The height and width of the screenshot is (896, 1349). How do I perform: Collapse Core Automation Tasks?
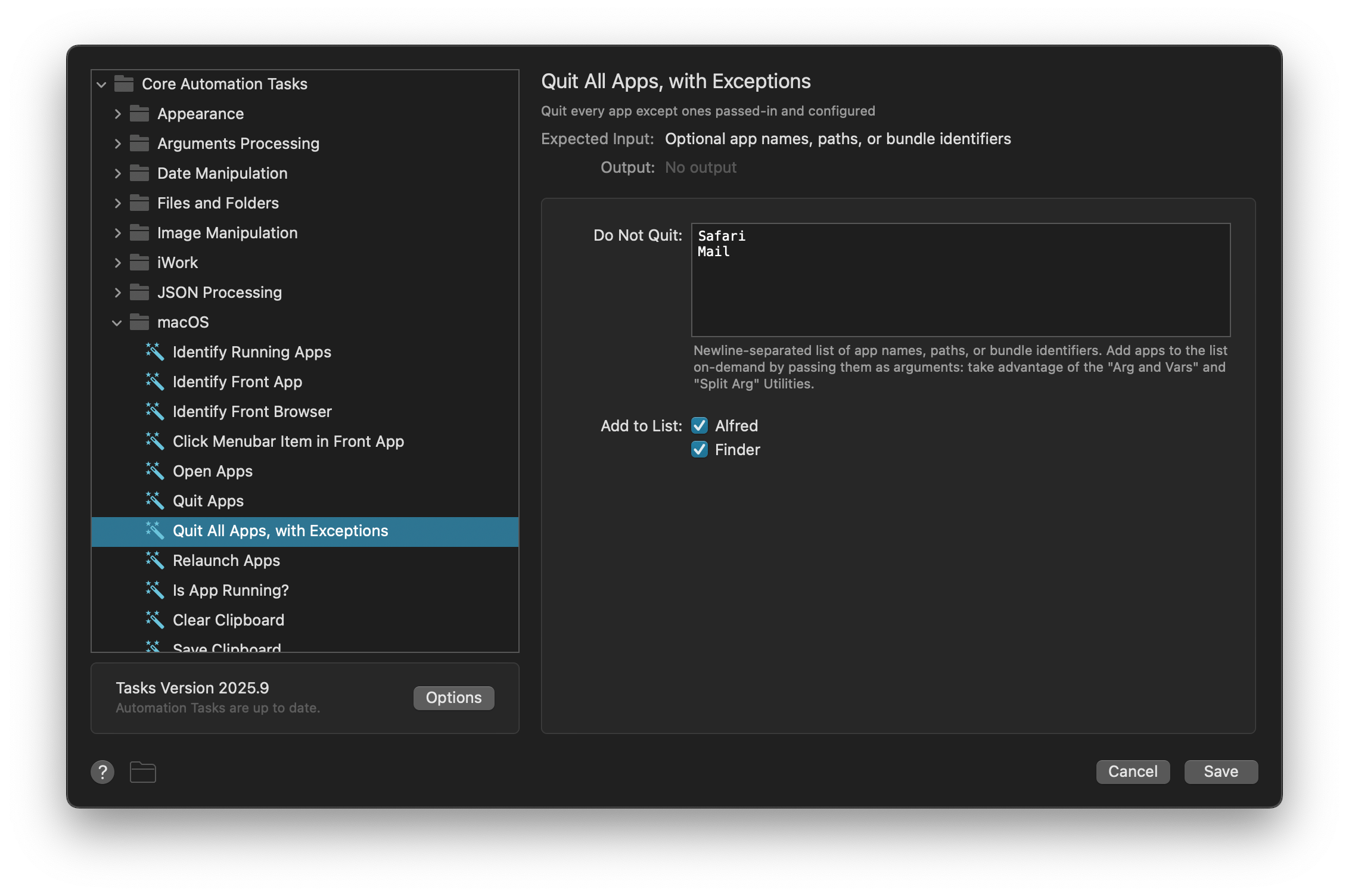(x=101, y=84)
